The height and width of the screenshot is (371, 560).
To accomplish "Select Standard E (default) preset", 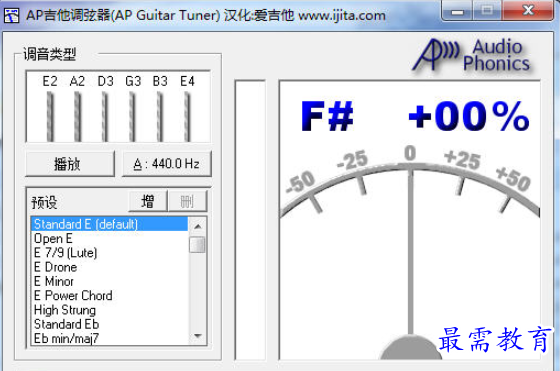I will coord(110,224).
